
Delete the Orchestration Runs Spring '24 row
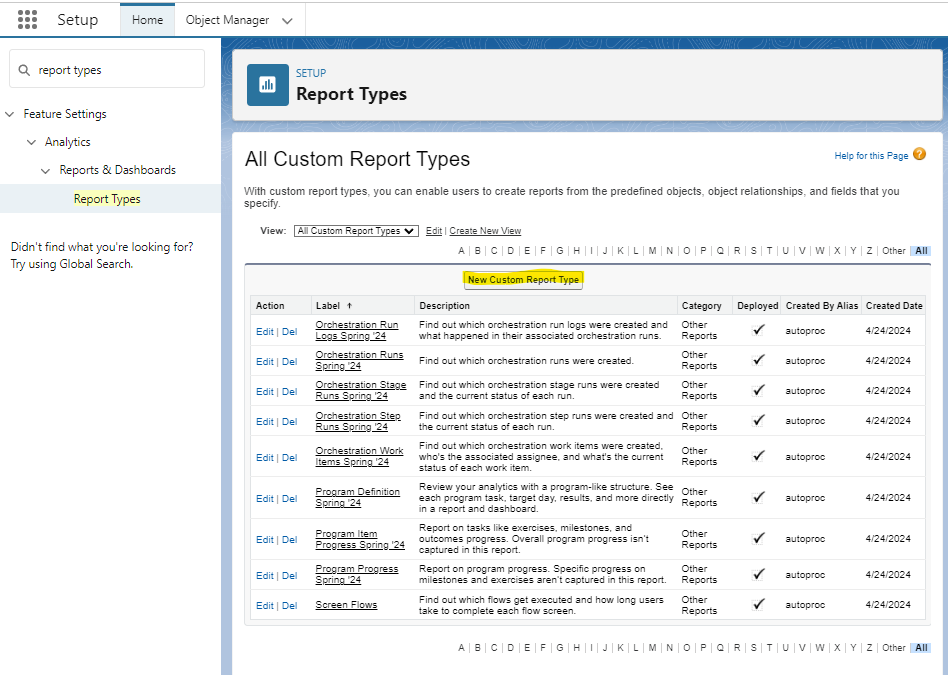click(290, 362)
